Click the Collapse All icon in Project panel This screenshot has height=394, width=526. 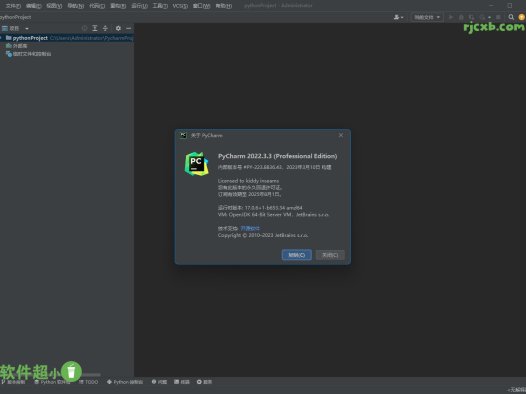(x=105, y=29)
